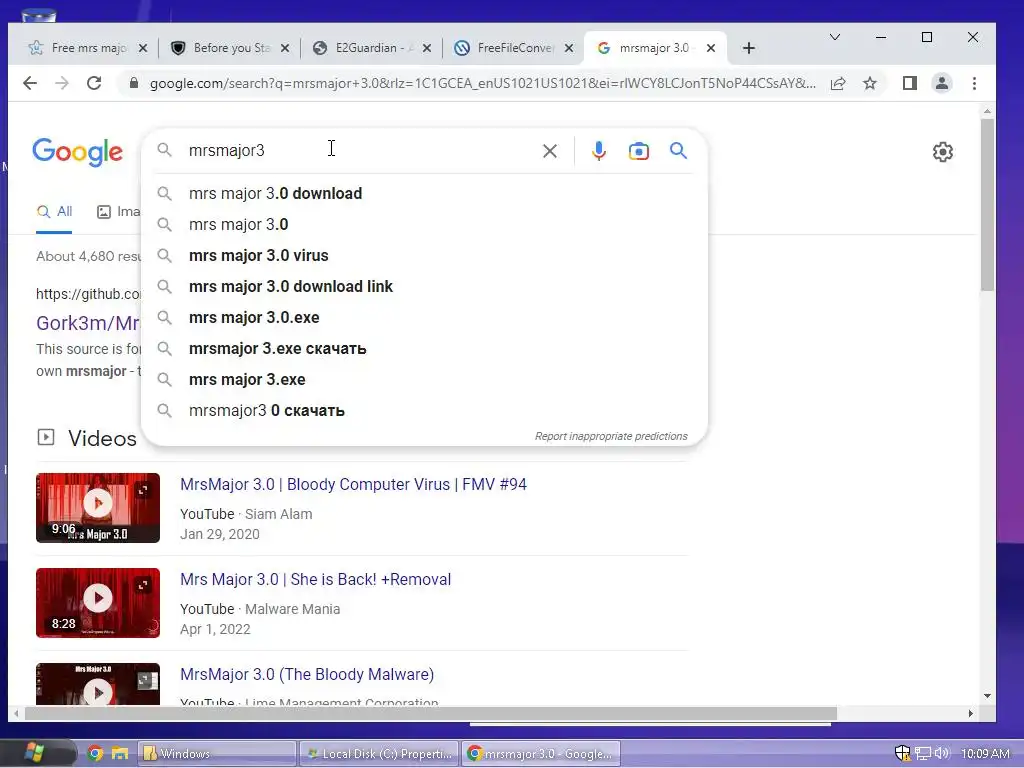Choose suggestion mrs major 3.0 download link
This screenshot has height=768, width=1024.
424,287
